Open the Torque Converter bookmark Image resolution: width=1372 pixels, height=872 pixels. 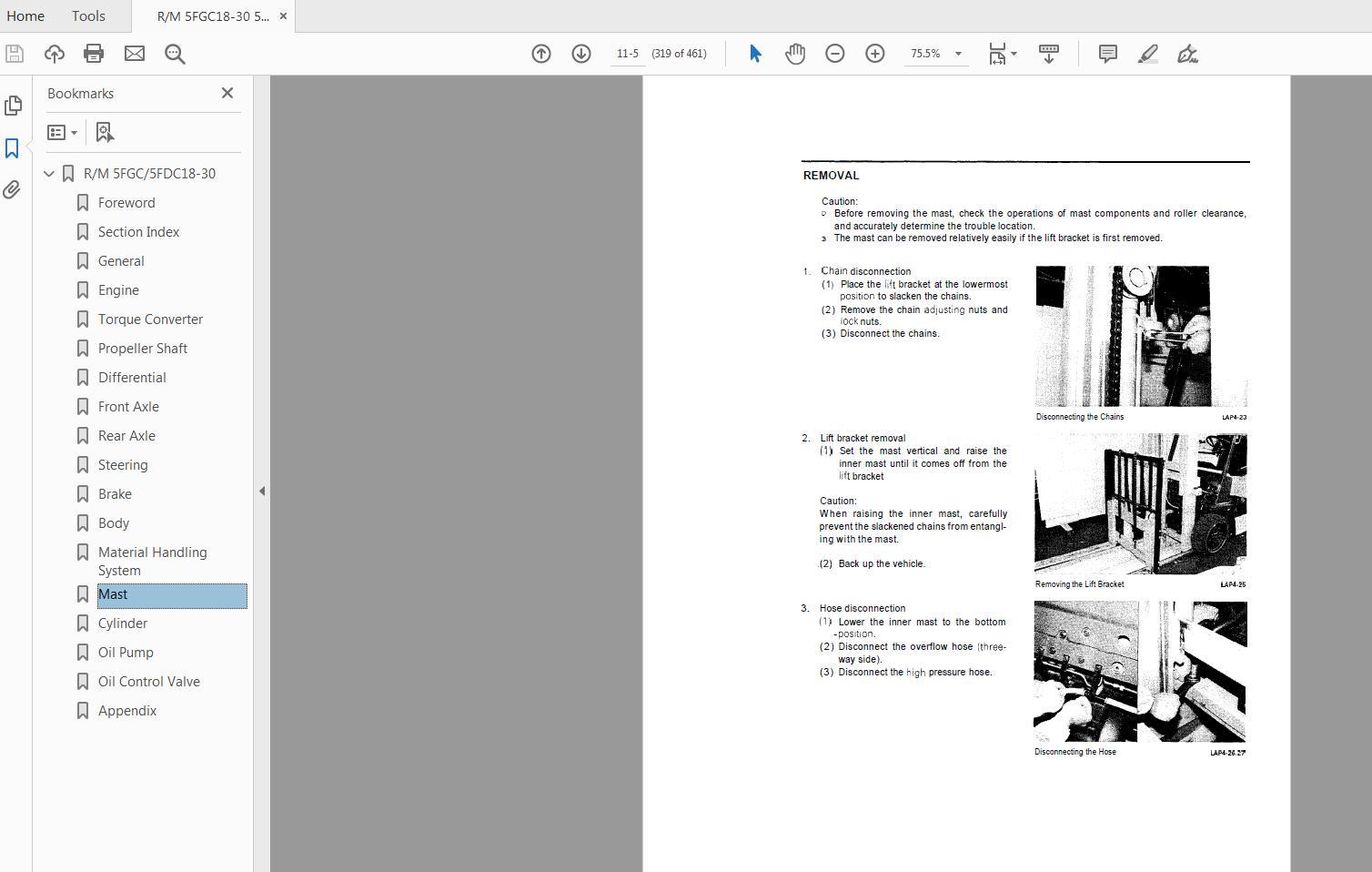tap(150, 319)
